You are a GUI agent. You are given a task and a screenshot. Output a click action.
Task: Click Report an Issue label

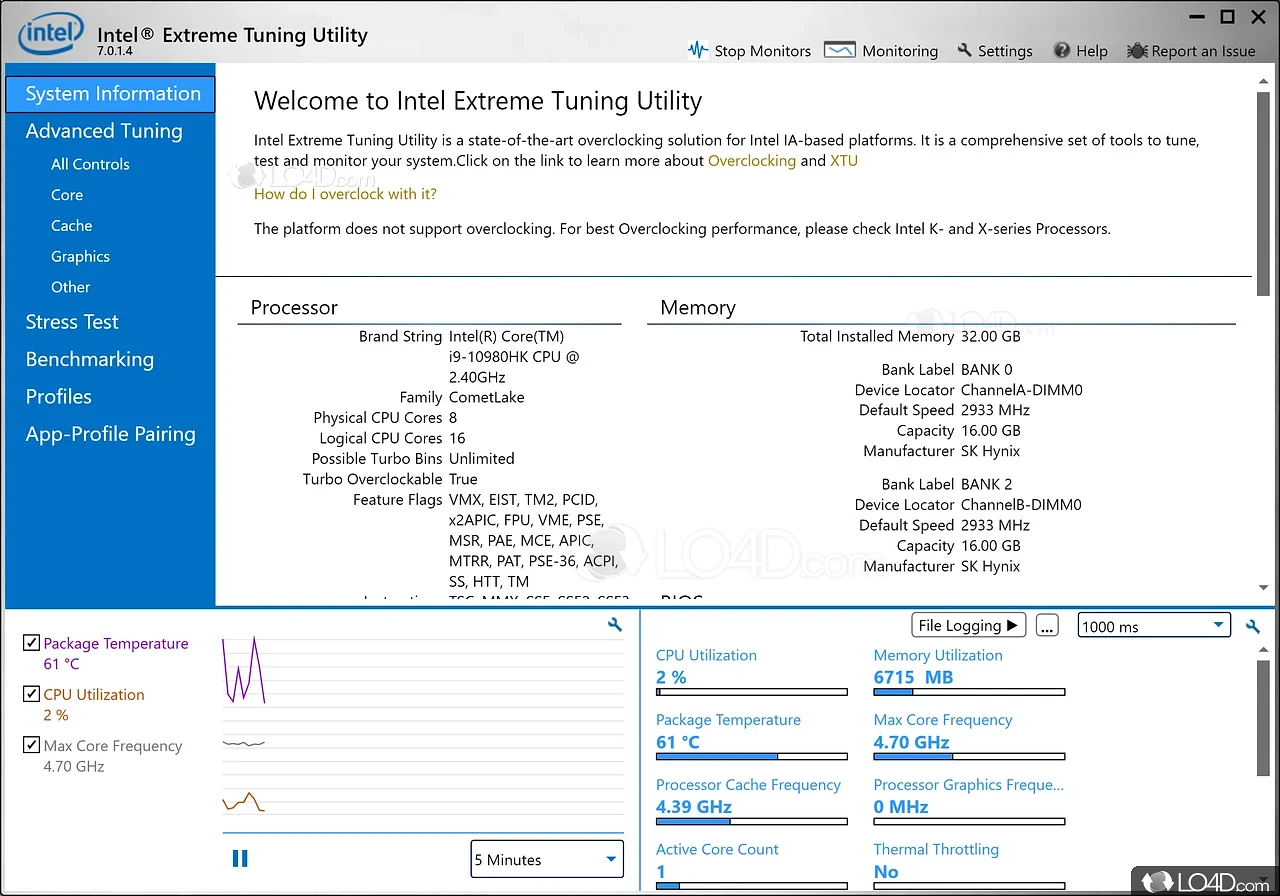[1203, 51]
